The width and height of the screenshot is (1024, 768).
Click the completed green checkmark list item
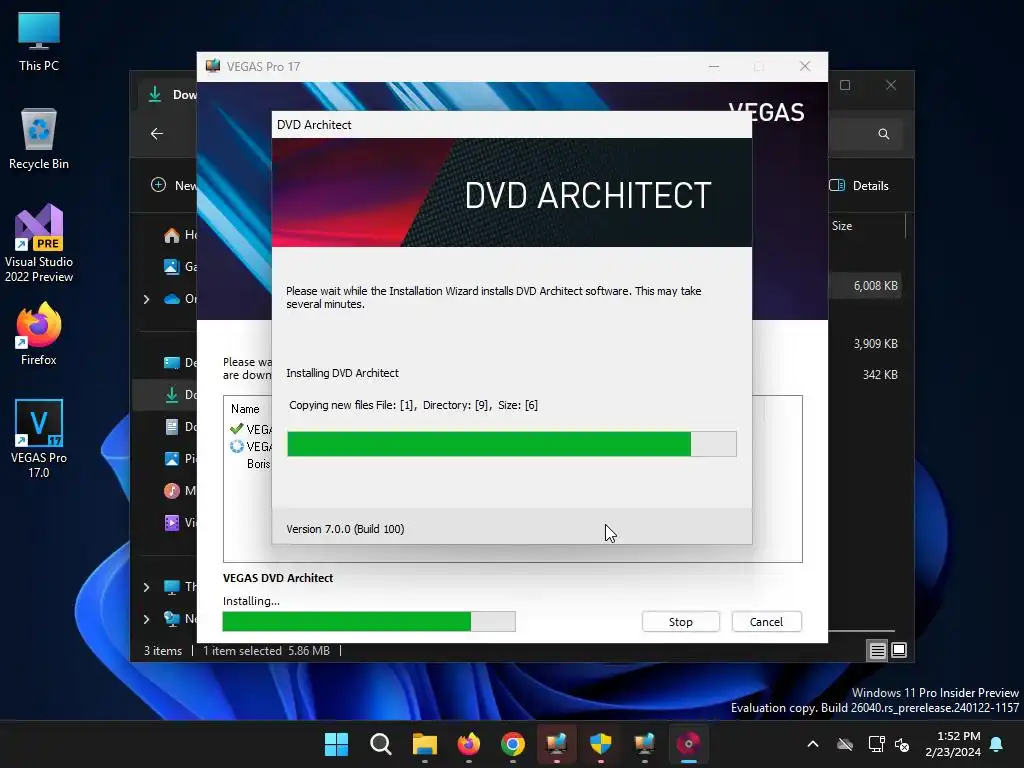point(251,429)
